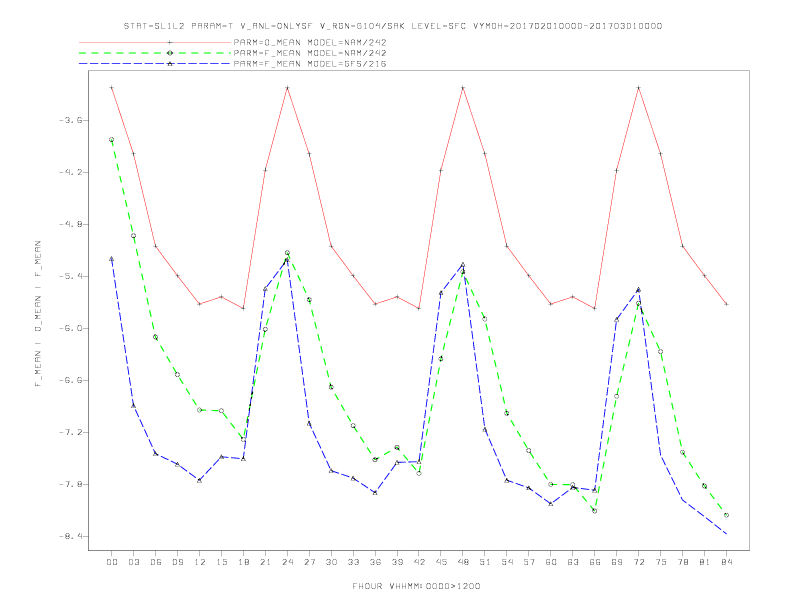Screen dimensions: 792x612
Task: Click the blue dashed legend line sample
Action: point(155,64)
